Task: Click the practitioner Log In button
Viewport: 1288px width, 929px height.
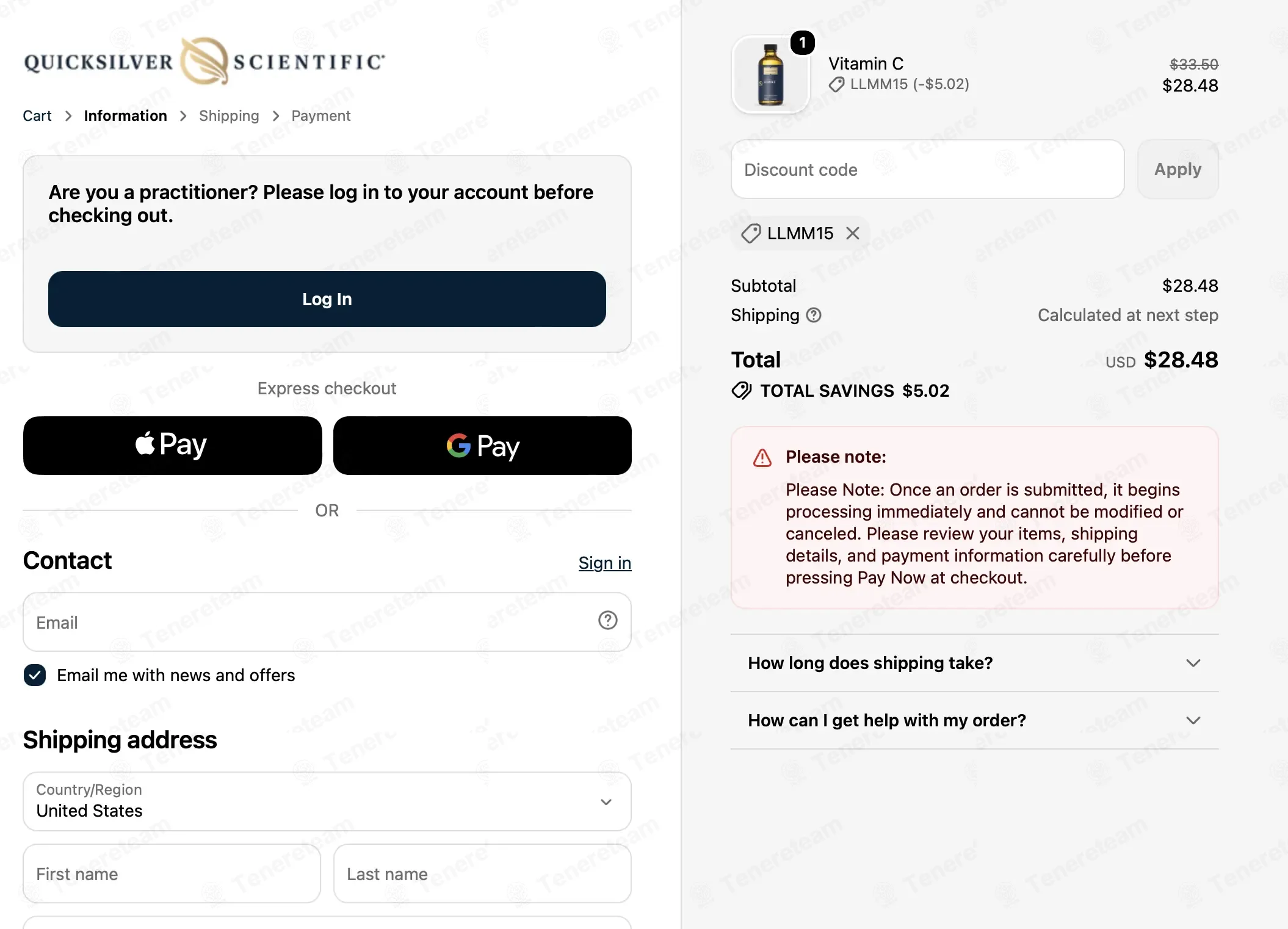Action: tap(327, 299)
